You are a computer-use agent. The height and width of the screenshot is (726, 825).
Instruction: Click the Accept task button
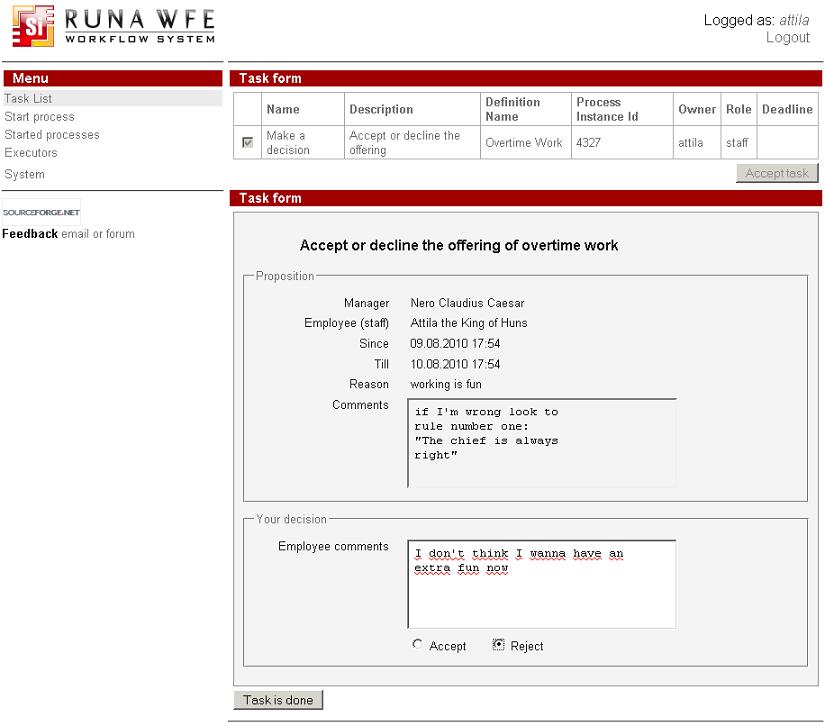(x=777, y=172)
